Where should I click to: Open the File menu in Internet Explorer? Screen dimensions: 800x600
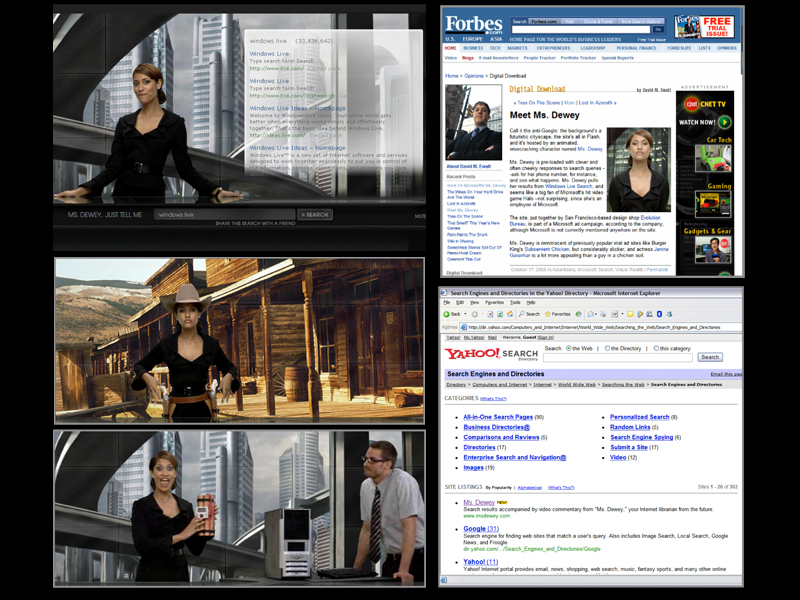click(446, 303)
